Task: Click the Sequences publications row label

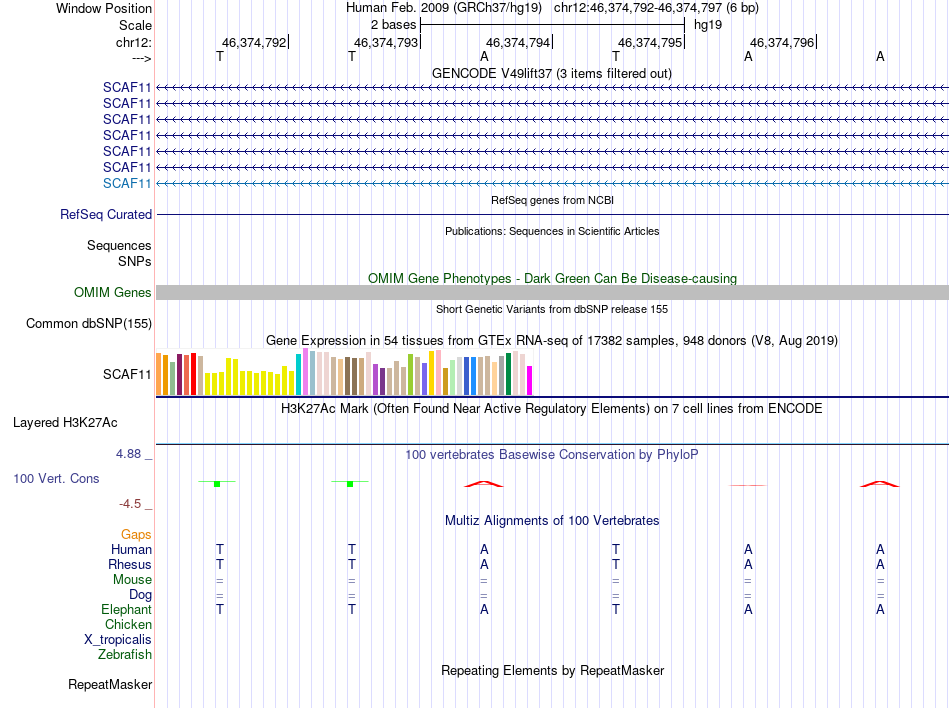Action: click(119, 245)
